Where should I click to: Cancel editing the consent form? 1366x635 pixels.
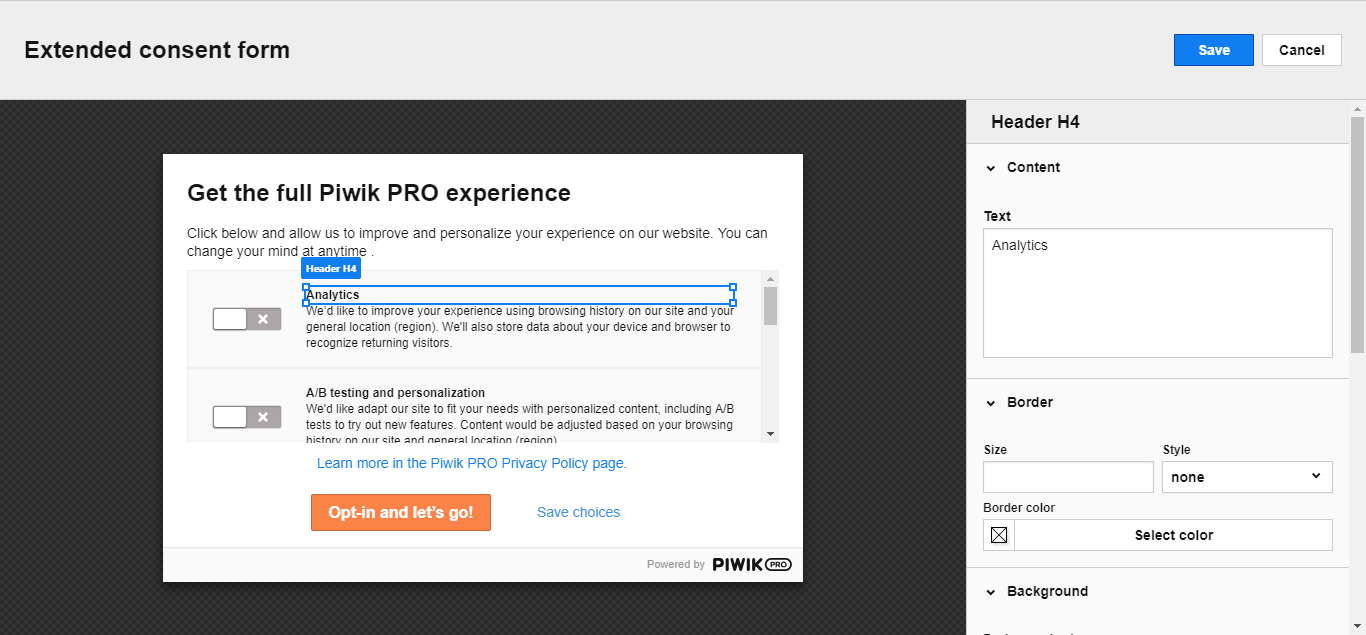[x=1301, y=50]
